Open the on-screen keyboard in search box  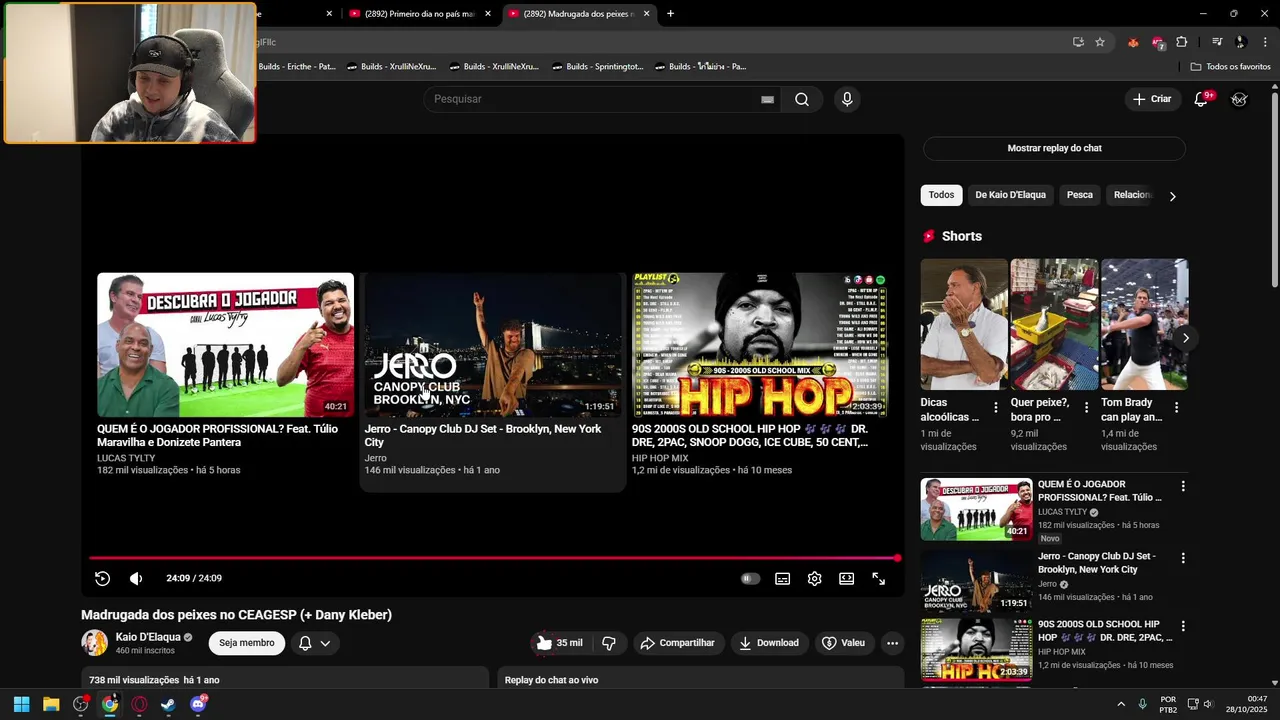tap(767, 99)
